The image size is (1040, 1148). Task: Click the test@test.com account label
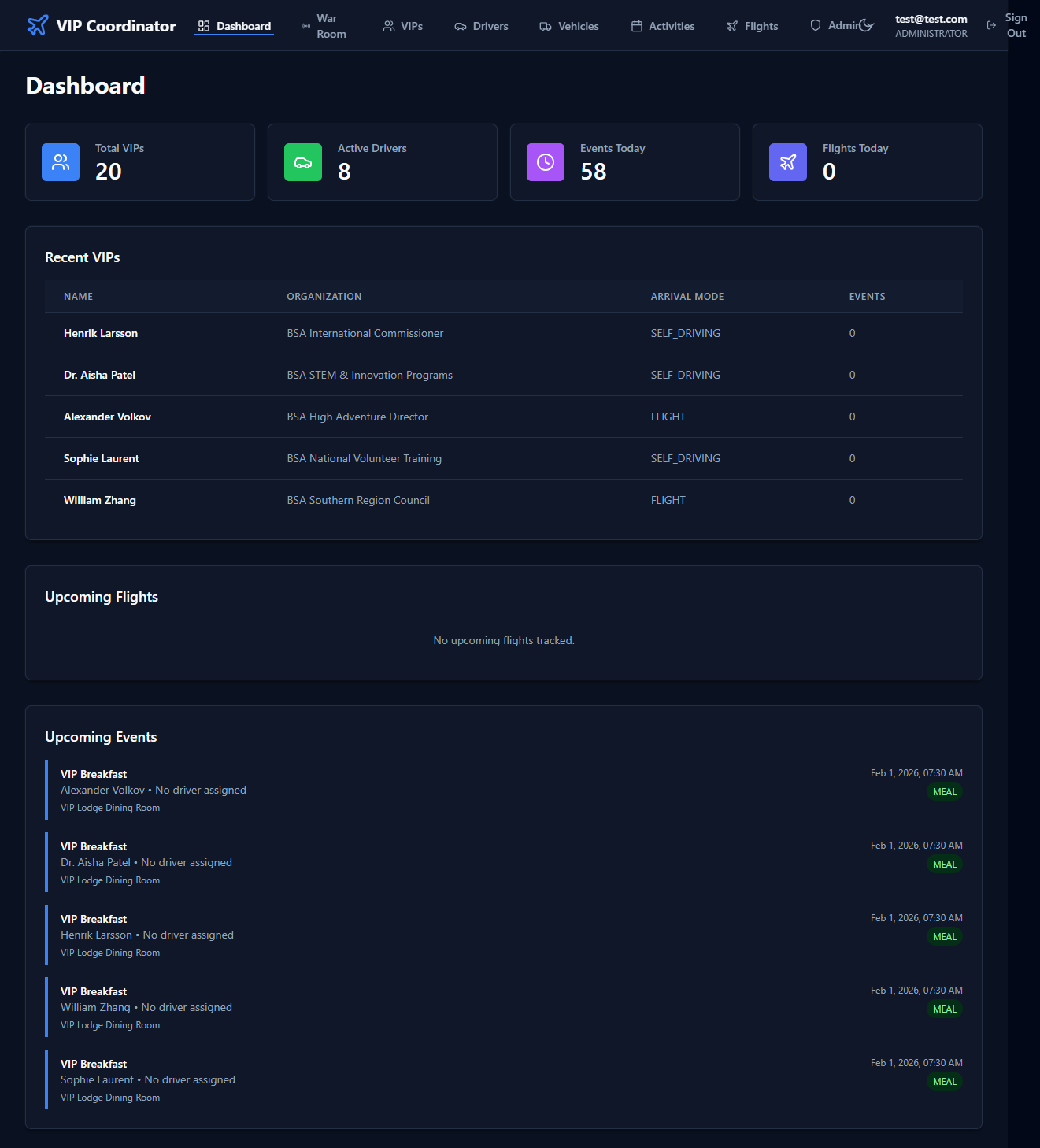pos(931,19)
